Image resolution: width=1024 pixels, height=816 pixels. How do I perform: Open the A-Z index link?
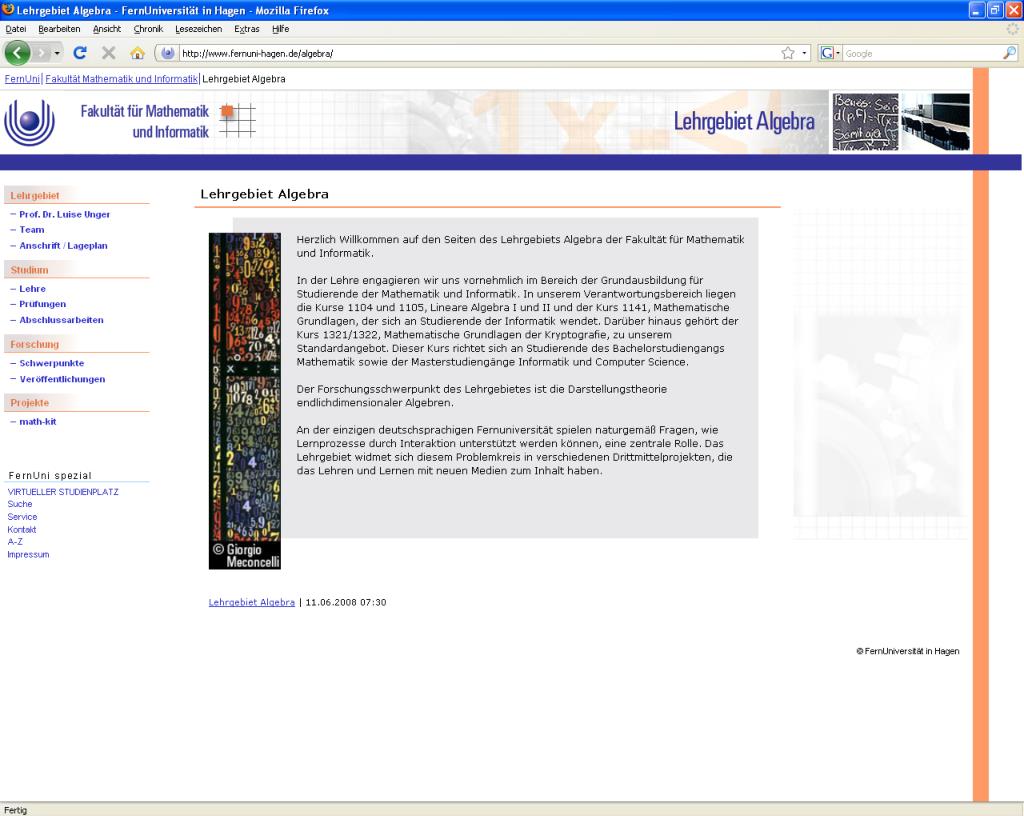[15, 542]
